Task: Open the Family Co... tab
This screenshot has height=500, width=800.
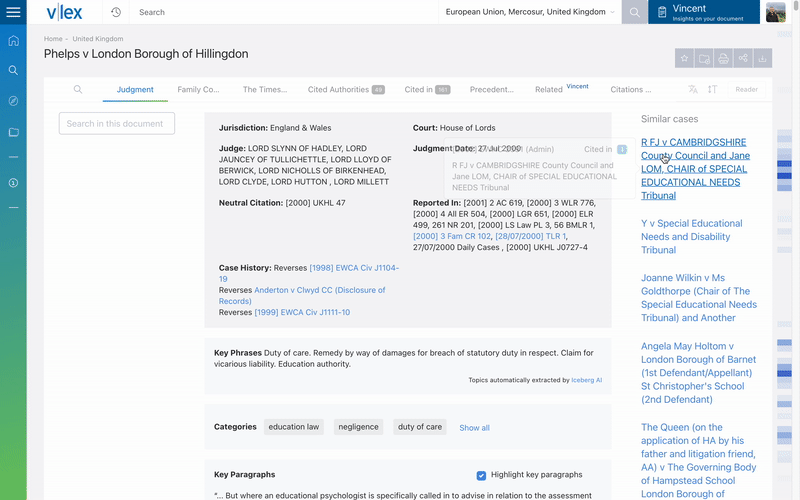Action: click(198, 89)
